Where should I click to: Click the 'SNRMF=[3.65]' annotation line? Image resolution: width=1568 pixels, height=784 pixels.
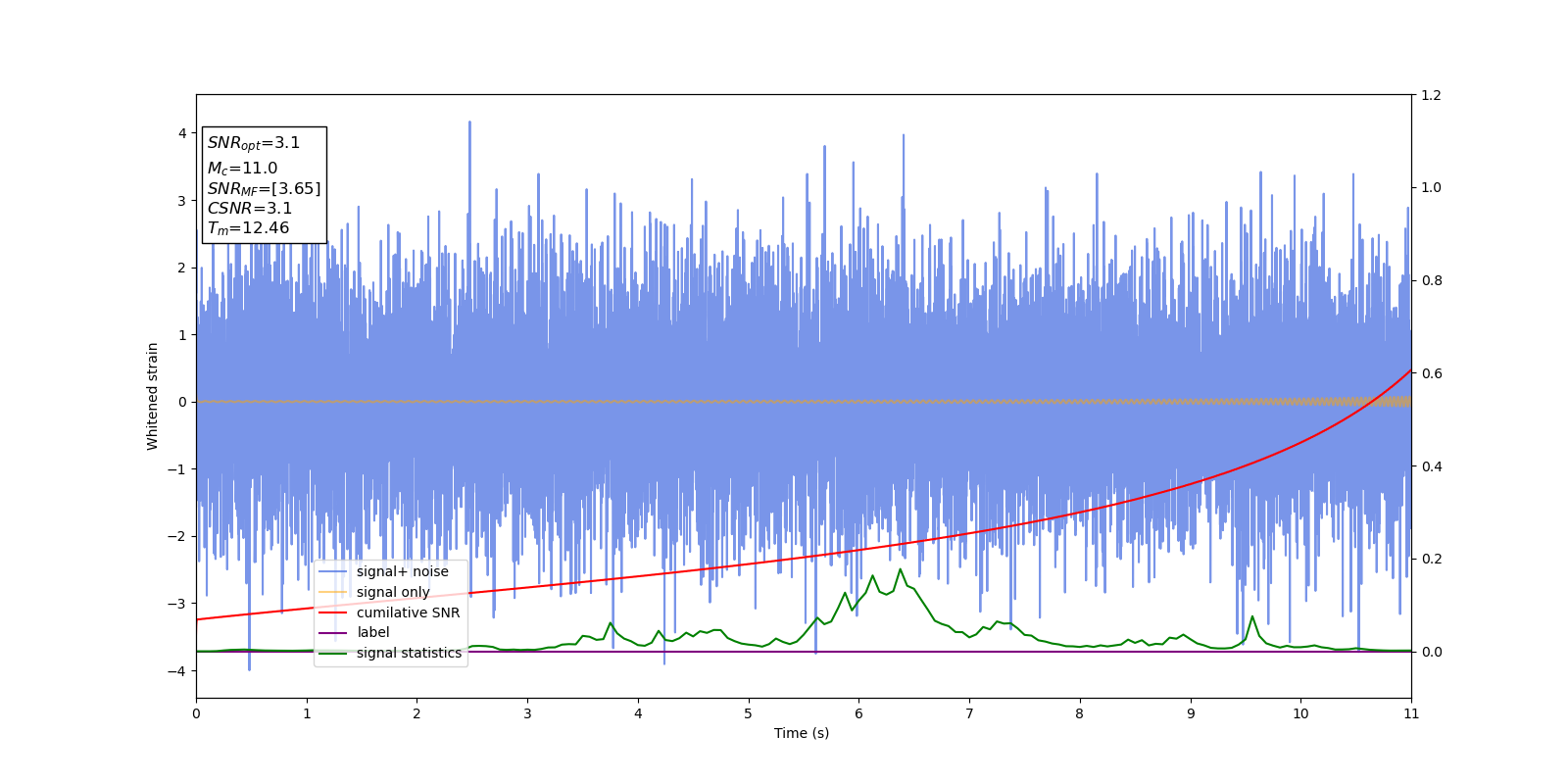tap(264, 189)
